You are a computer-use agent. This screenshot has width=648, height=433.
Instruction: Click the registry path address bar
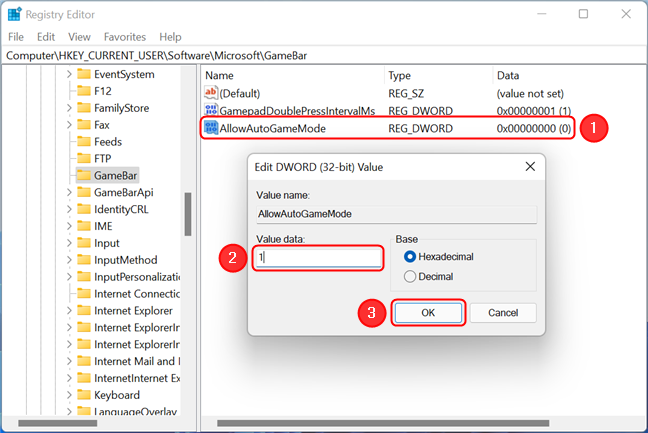324,55
